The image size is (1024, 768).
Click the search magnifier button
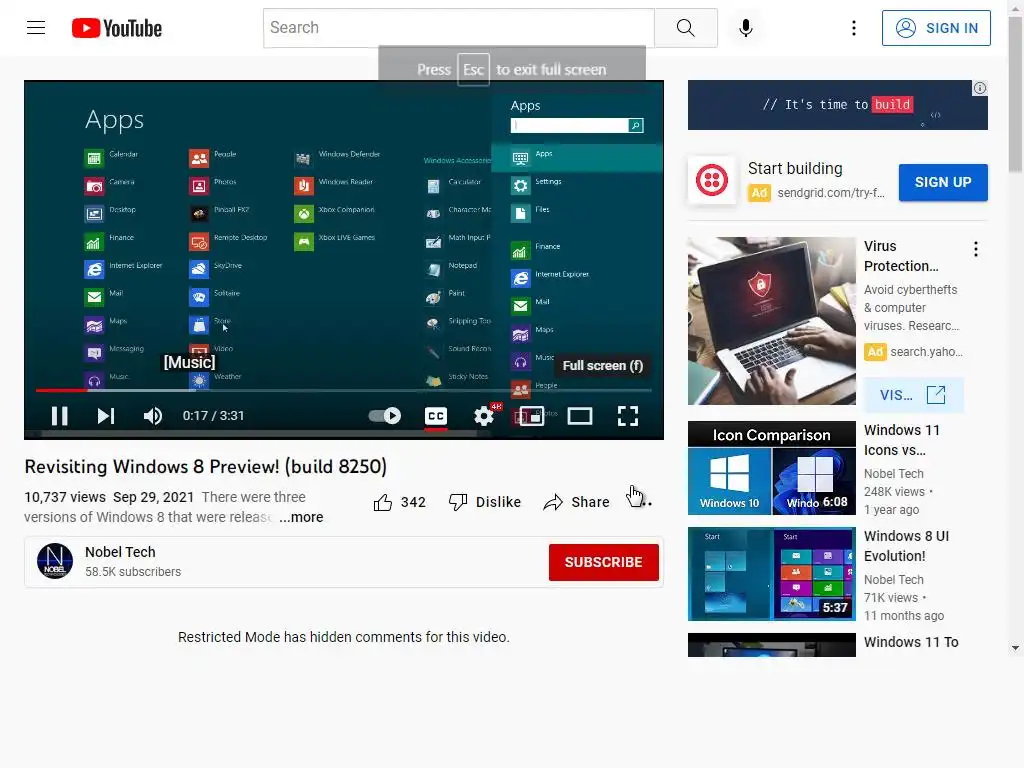(686, 28)
